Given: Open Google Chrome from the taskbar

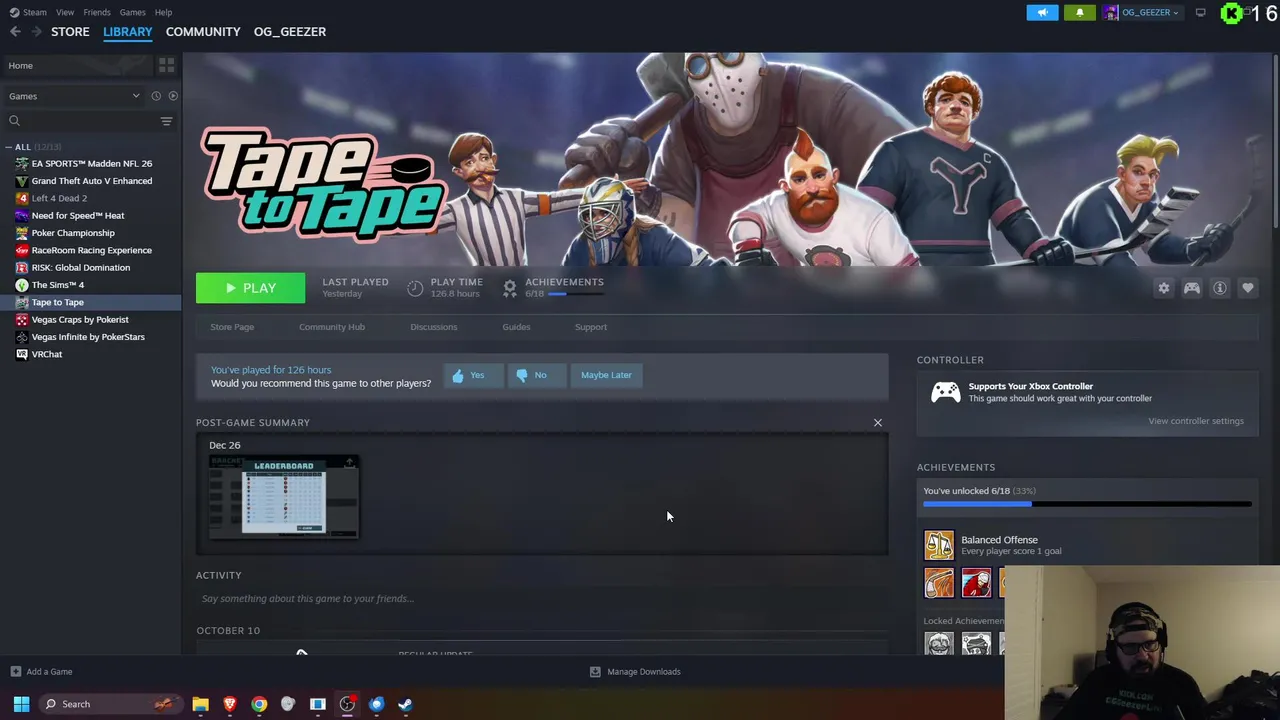Looking at the screenshot, I should (x=259, y=704).
